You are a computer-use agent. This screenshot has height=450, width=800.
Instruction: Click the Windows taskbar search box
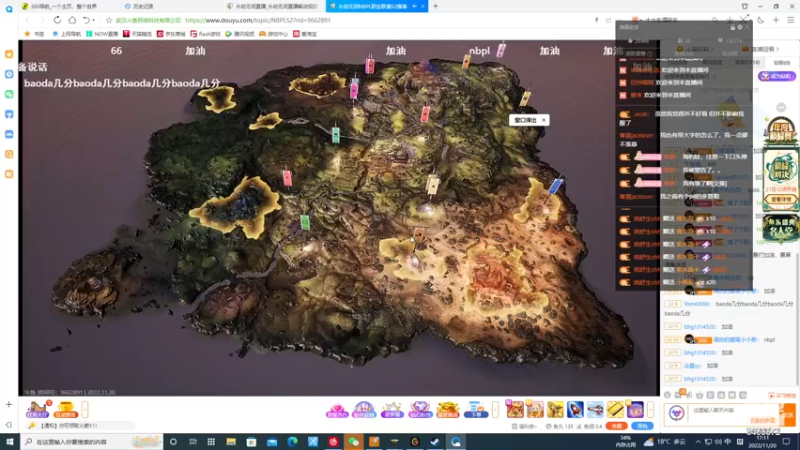pyautogui.click(x=92, y=441)
